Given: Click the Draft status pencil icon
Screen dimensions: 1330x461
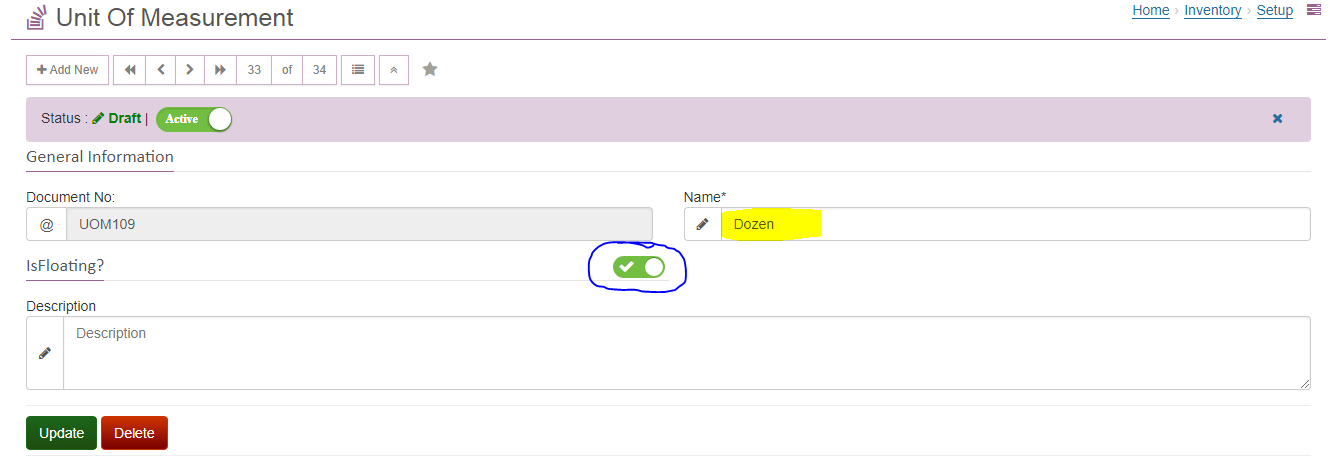Looking at the screenshot, I should tap(98, 118).
